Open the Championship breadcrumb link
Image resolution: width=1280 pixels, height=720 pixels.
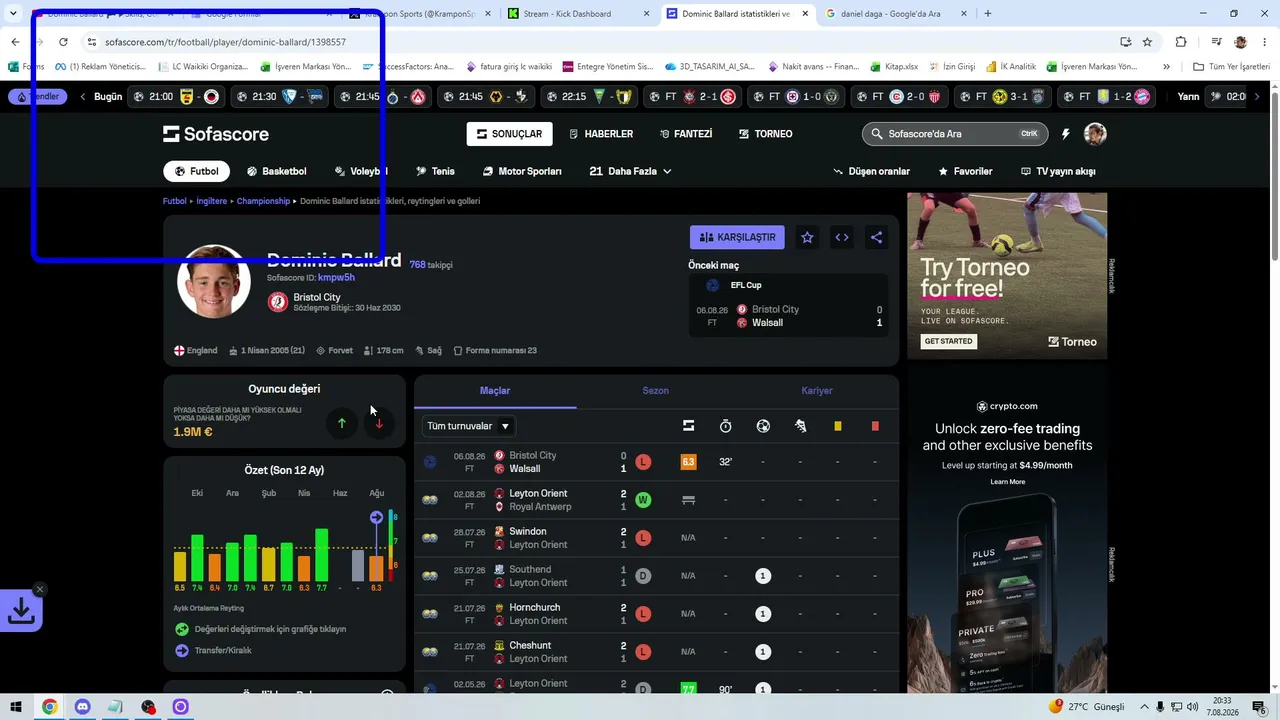263,201
